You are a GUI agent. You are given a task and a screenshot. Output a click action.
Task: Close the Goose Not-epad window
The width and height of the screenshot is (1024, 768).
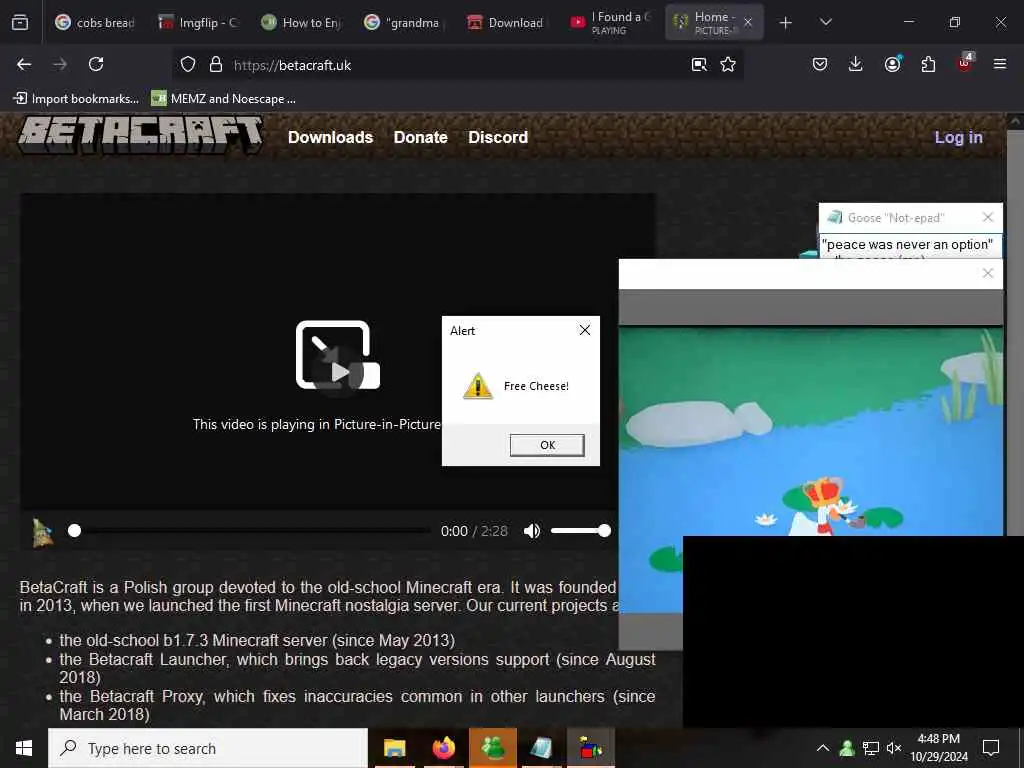point(988,217)
